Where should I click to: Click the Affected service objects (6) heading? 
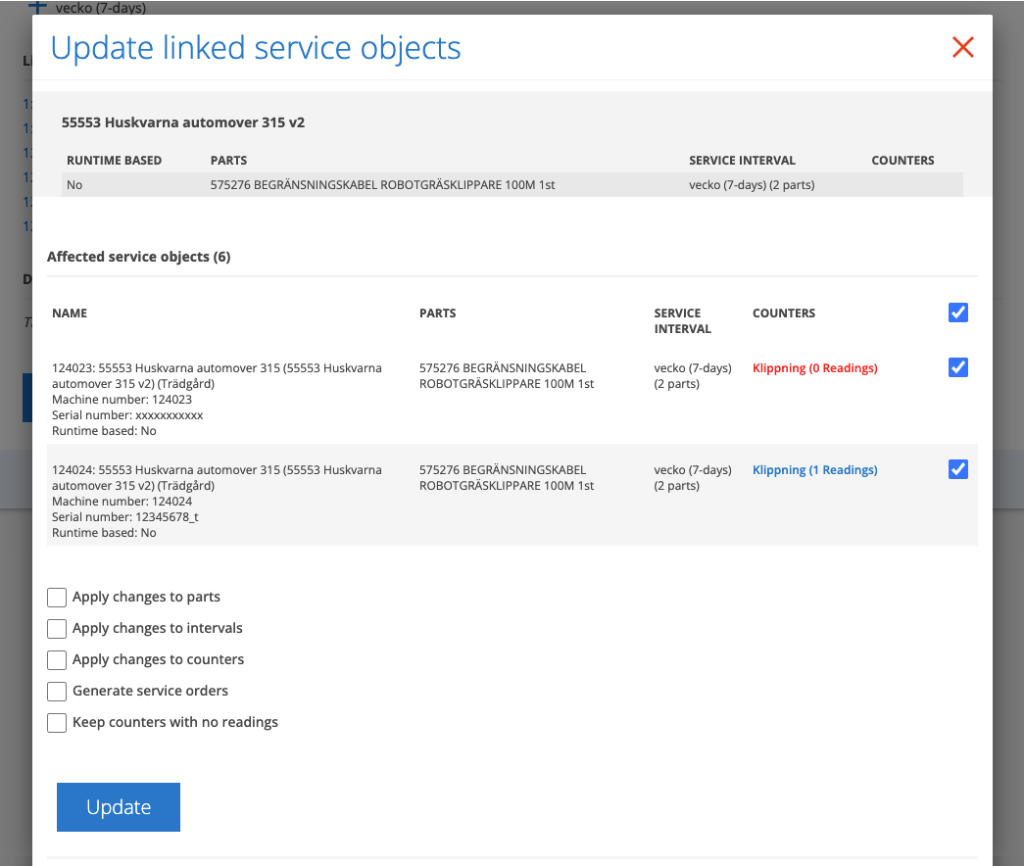click(x=138, y=257)
